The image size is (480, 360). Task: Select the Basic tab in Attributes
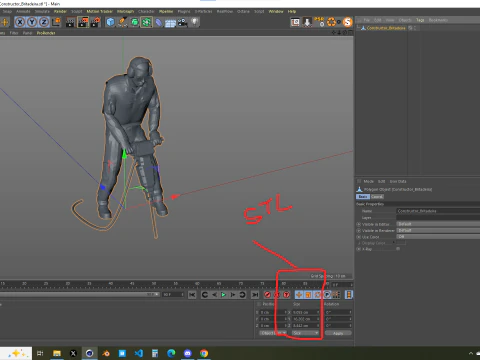[x=363, y=197]
